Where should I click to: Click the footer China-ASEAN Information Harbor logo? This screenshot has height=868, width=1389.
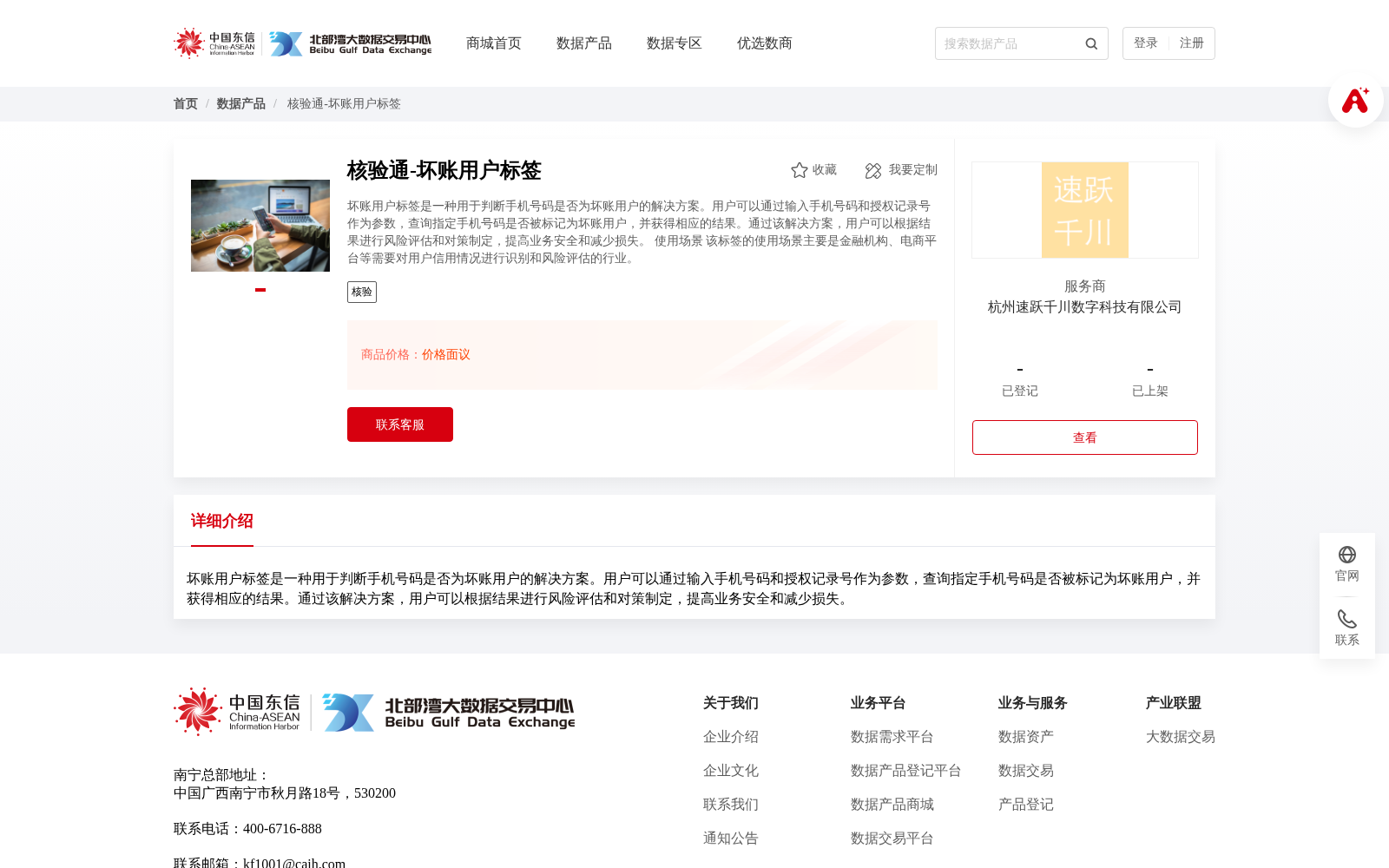pyautogui.click(x=237, y=712)
